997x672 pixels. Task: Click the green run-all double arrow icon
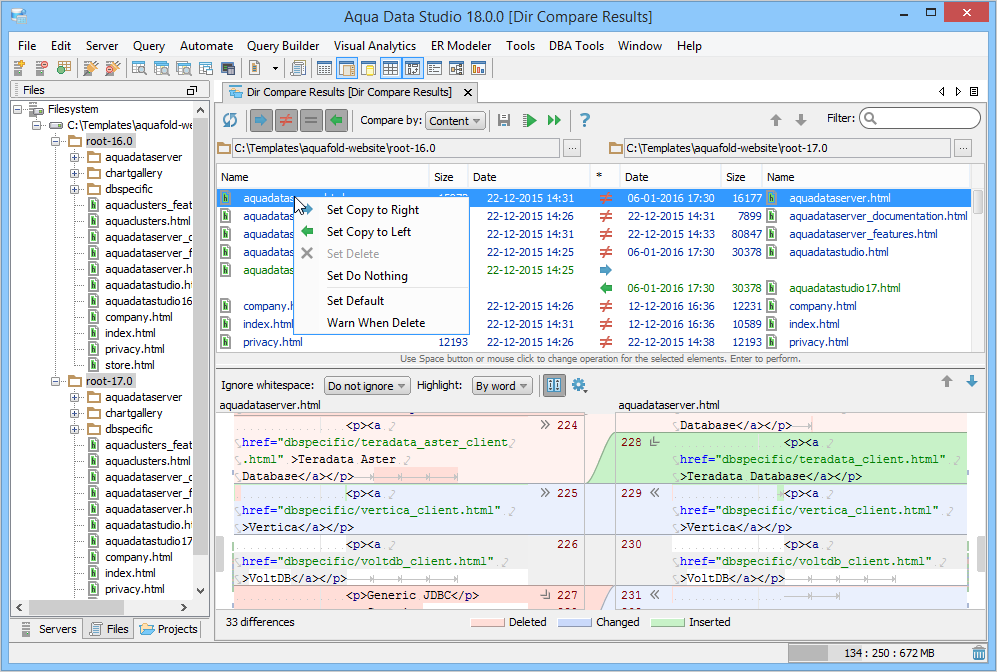click(555, 120)
